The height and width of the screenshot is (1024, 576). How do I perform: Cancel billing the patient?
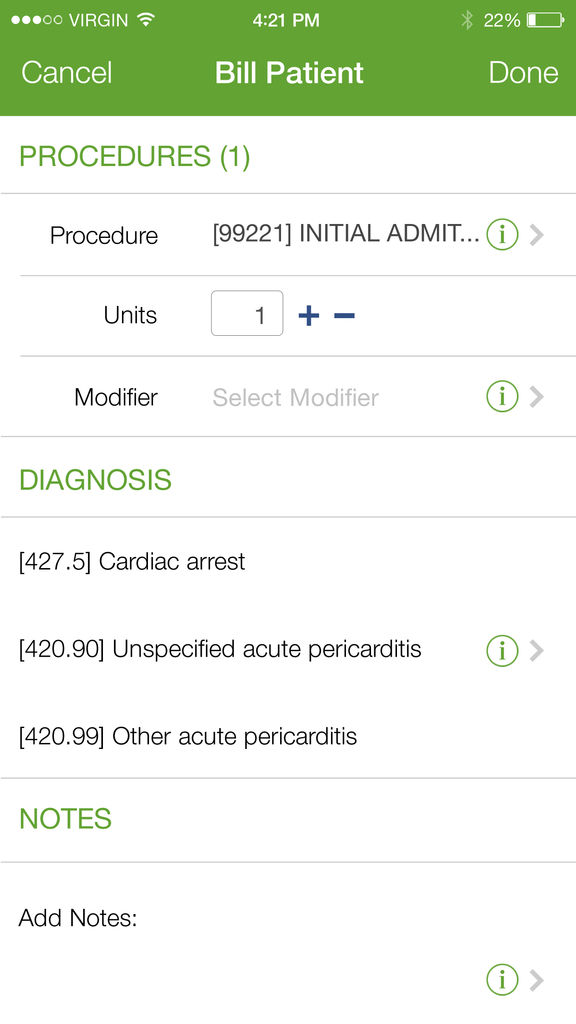pyautogui.click(x=67, y=72)
